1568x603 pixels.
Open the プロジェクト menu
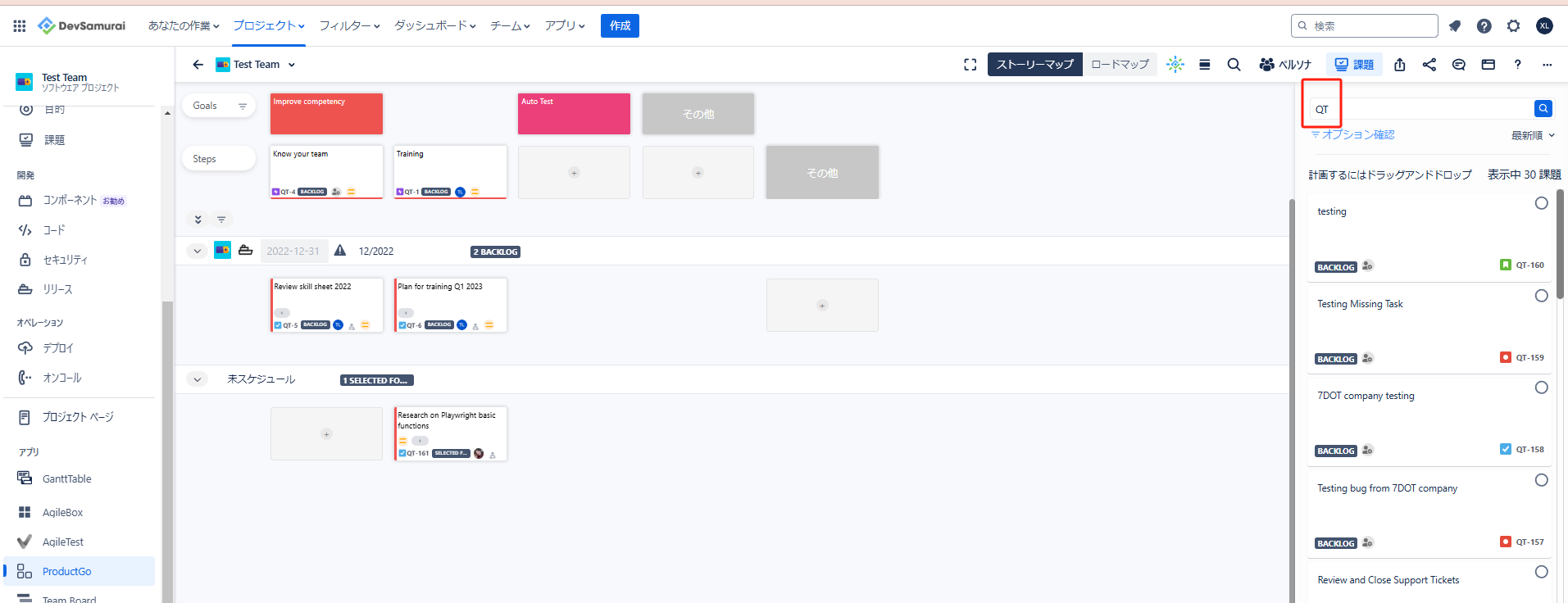(268, 26)
